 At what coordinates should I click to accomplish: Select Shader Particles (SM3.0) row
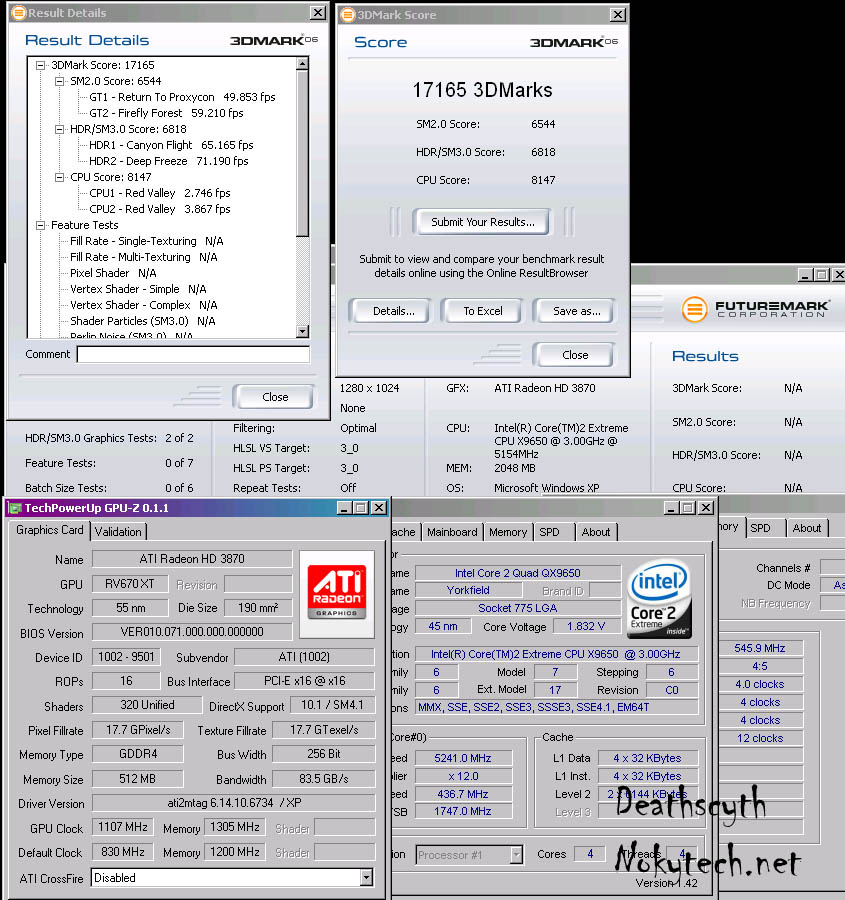coord(142,321)
